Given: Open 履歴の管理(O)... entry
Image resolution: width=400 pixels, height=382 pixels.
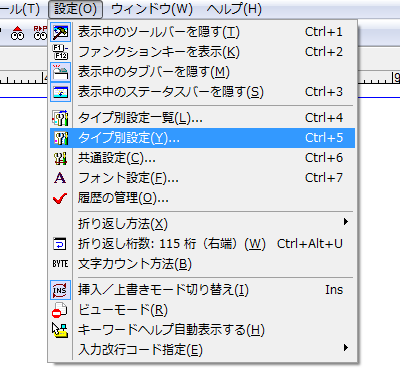Looking at the screenshot, I should tap(202, 198).
